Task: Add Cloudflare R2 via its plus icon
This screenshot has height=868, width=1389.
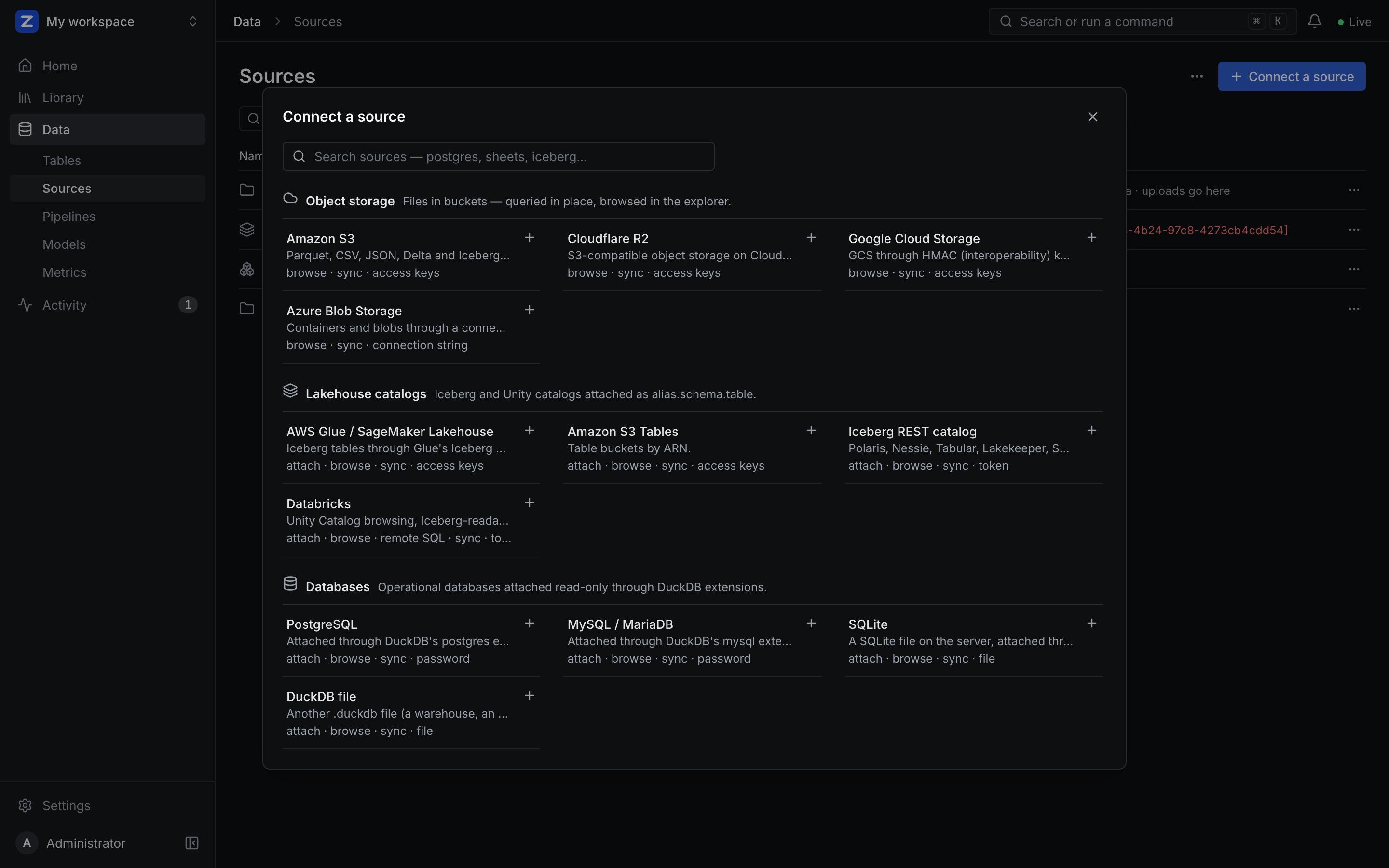Action: (810, 237)
